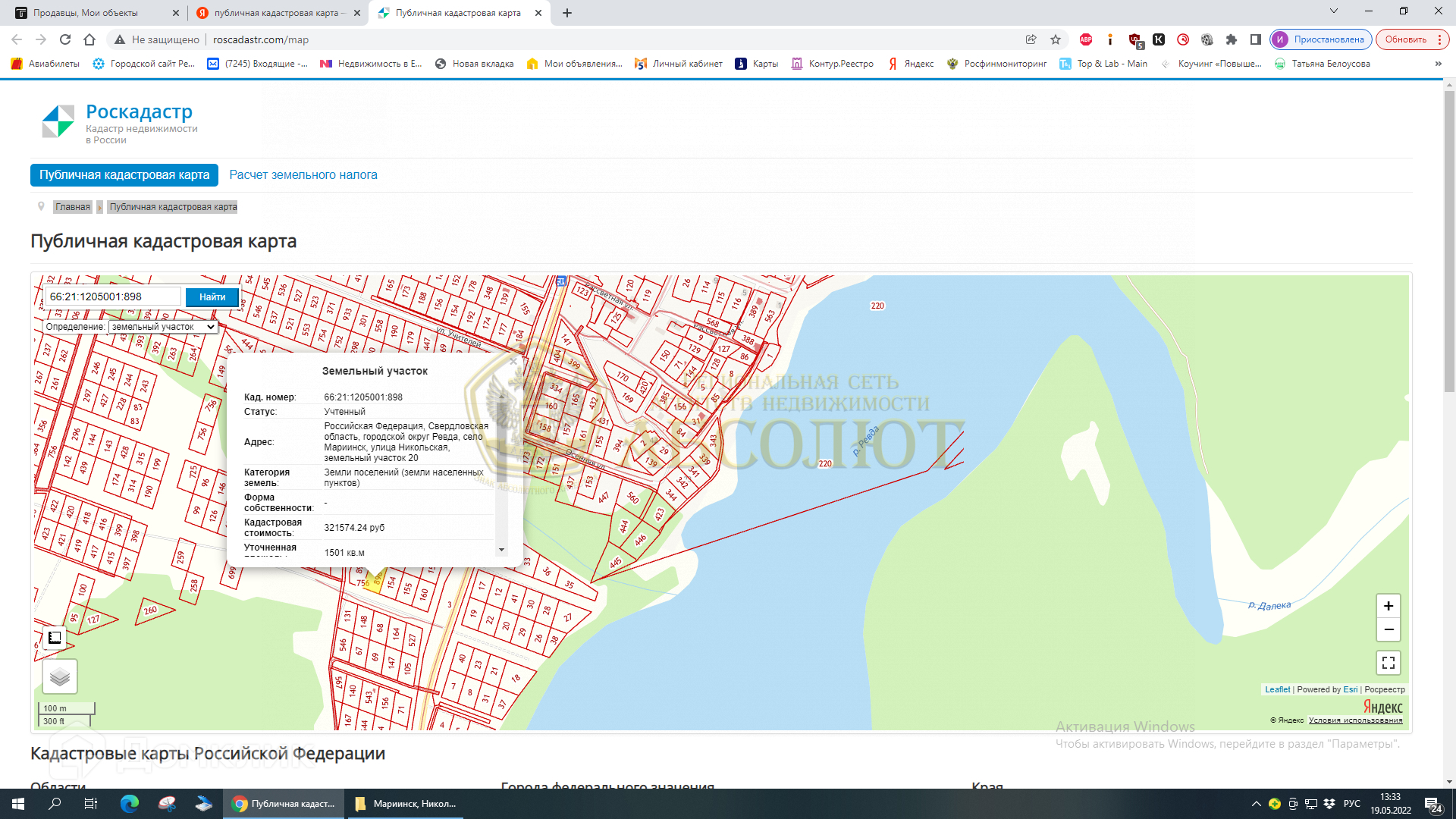Screen dimensions: 1456x819
Task: Bookmark this page with star icon
Action: [x=1055, y=39]
